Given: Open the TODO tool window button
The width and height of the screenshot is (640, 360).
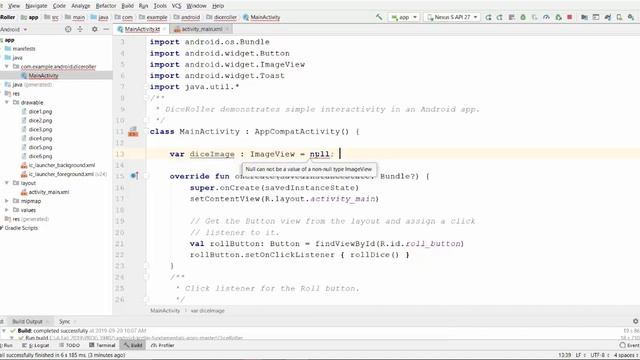Looking at the screenshot, I should pyautogui.click(x=70, y=345).
